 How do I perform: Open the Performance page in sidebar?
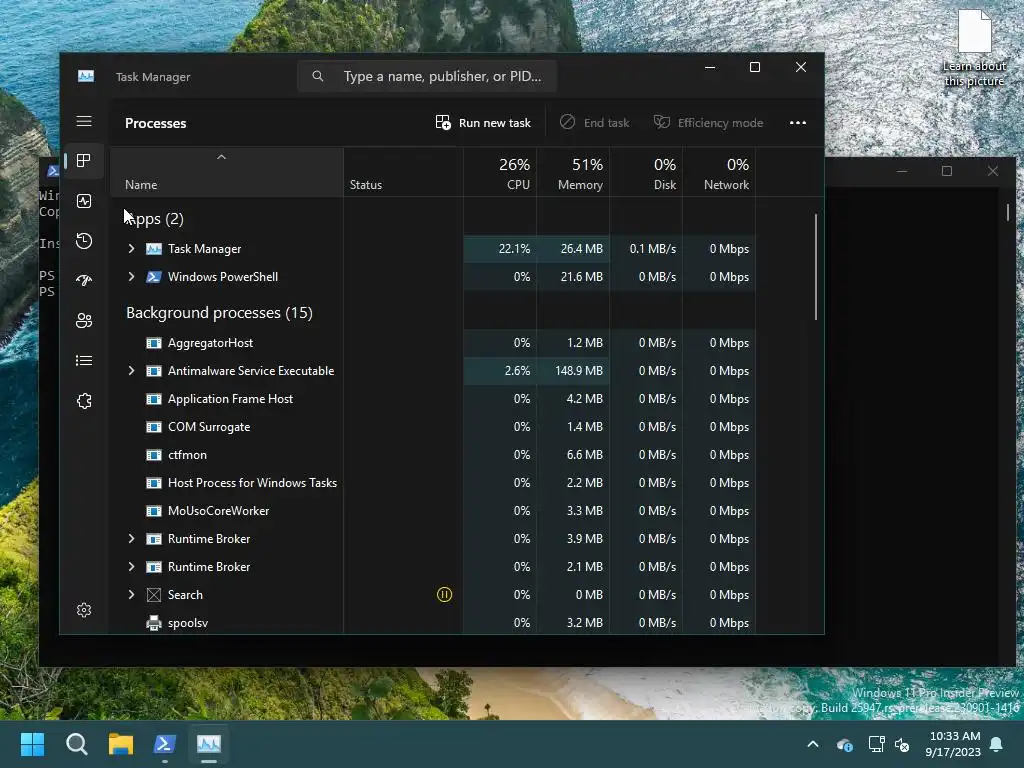click(84, 201)
